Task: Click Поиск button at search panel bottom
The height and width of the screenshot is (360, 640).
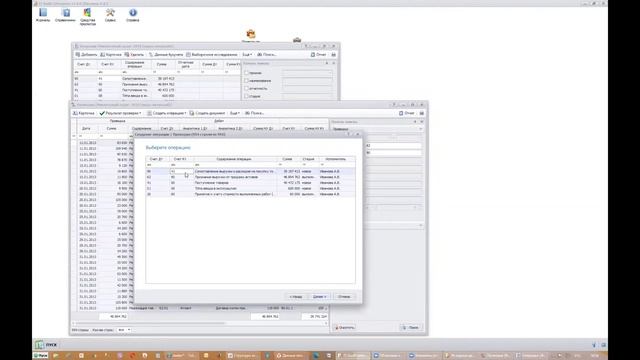Action: click(411, 327)
